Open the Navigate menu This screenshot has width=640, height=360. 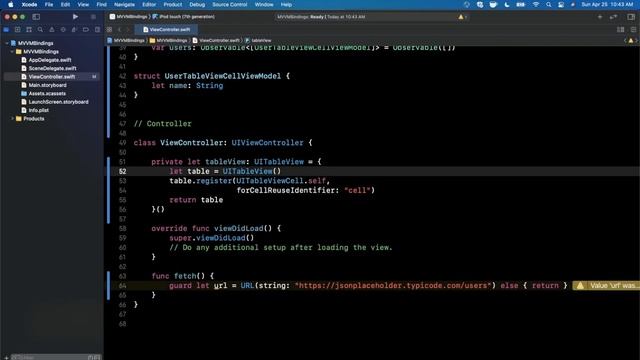pos(124,4)
